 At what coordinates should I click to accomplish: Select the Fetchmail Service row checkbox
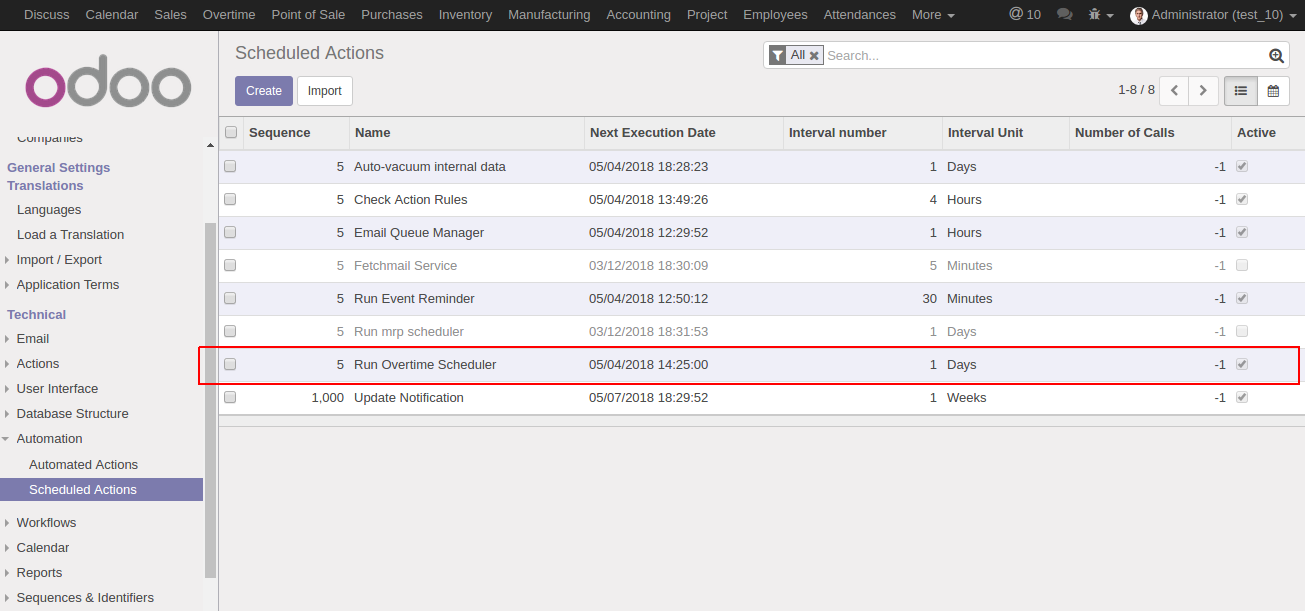pyautogui.click(x=230, y=265)
